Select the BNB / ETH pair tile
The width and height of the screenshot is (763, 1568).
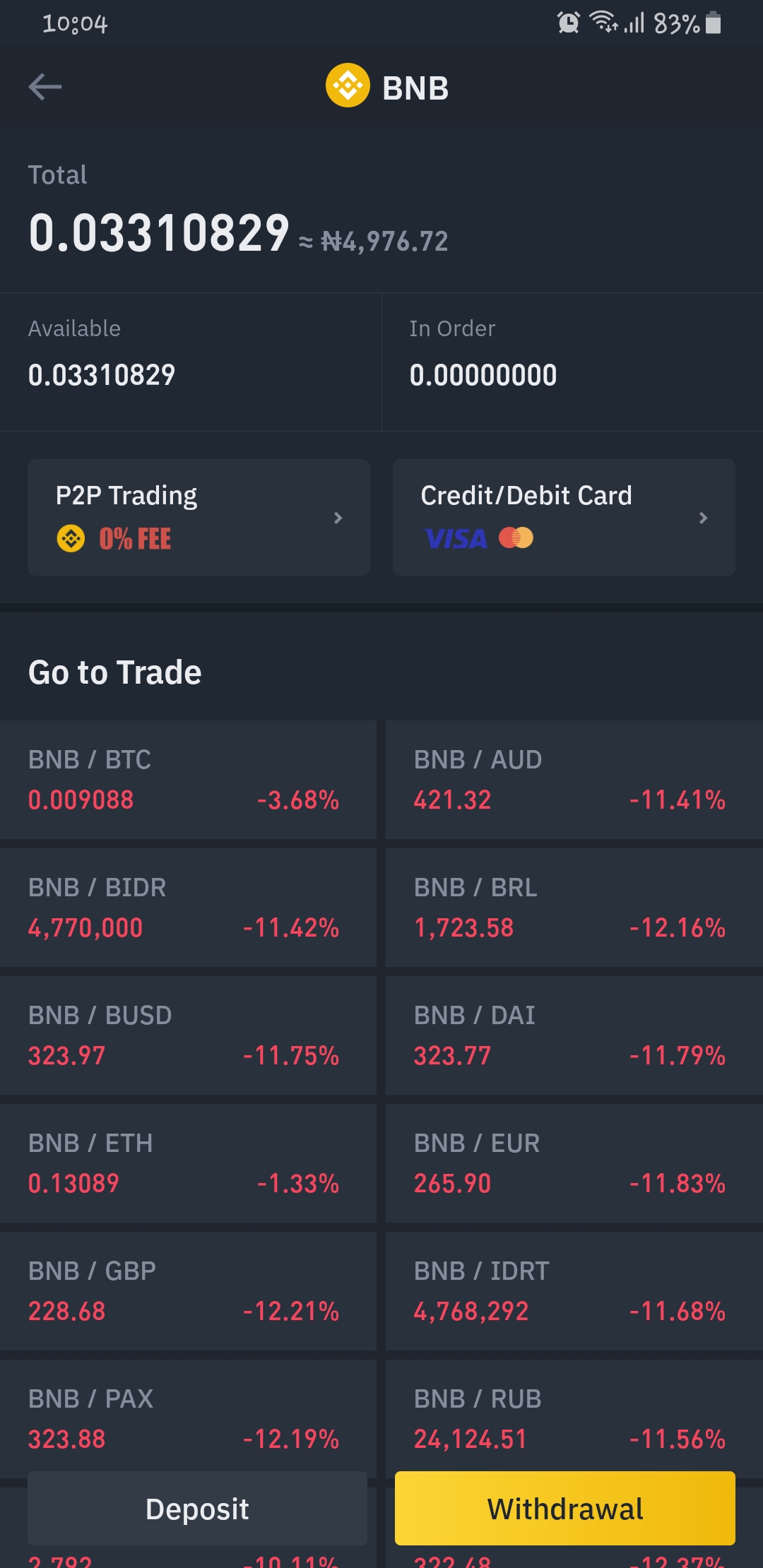pos(188,1163)
